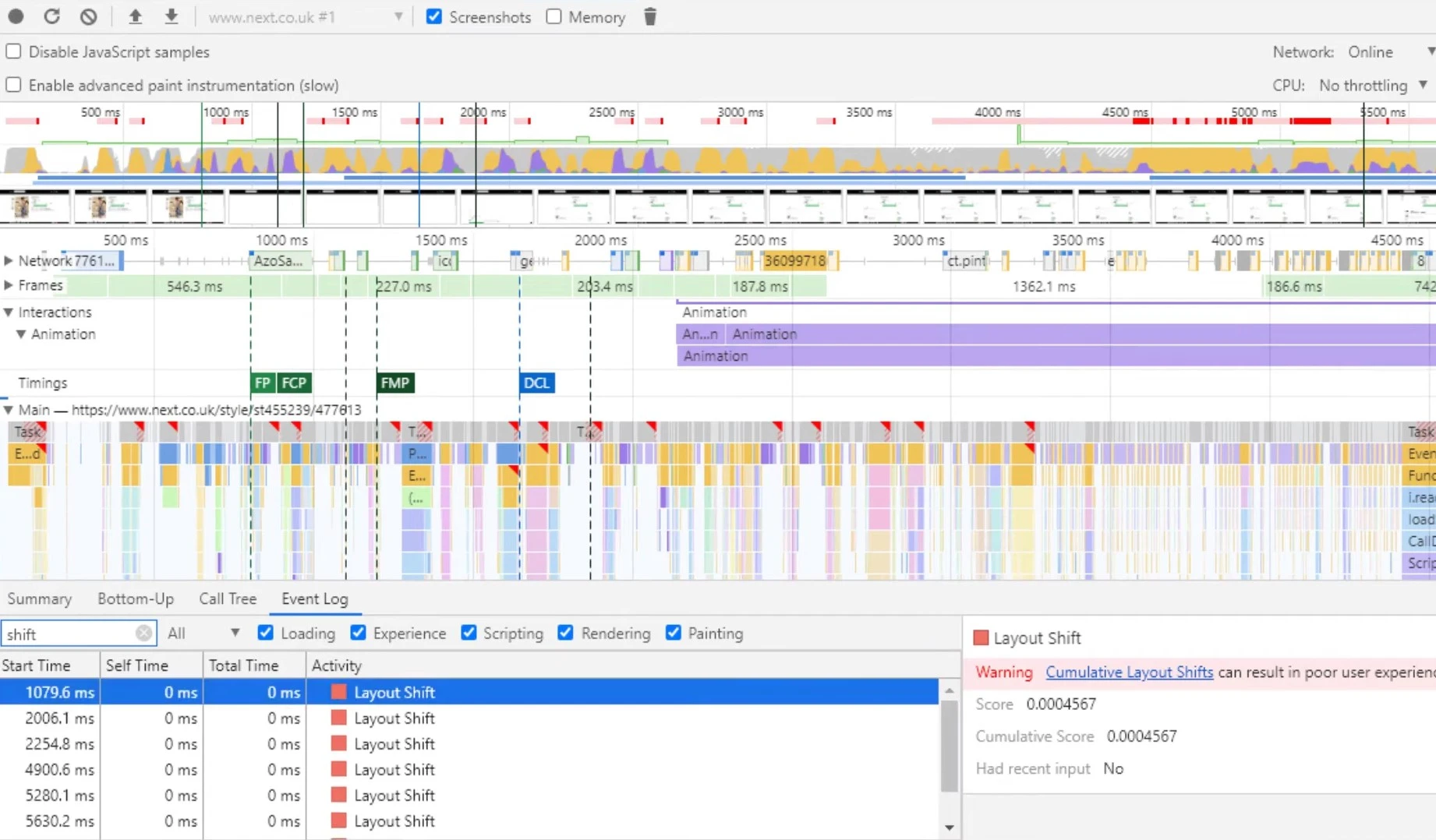Click the red Layout Shift icon at 5280.1 ms
The width and height of the screenshot is (1436, 840).
click(x=338, y=795)
